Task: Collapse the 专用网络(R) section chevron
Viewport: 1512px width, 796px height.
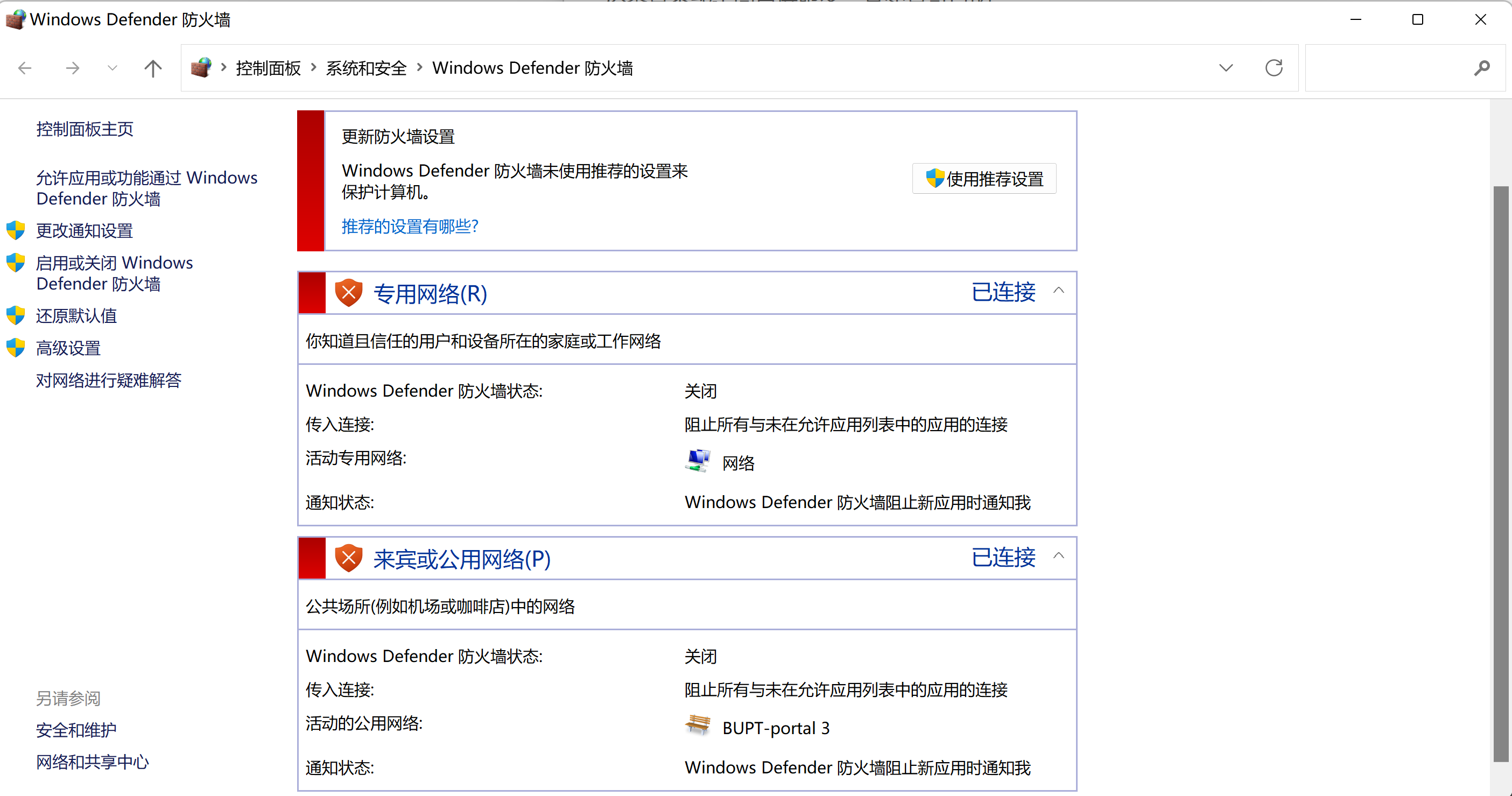Action: 1058,291
